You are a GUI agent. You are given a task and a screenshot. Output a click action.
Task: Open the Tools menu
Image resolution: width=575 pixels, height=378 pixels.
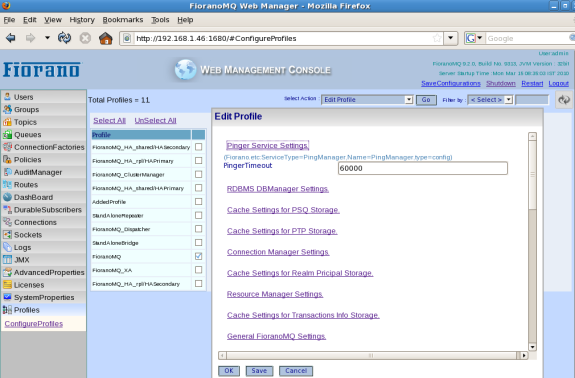point(160,20)
